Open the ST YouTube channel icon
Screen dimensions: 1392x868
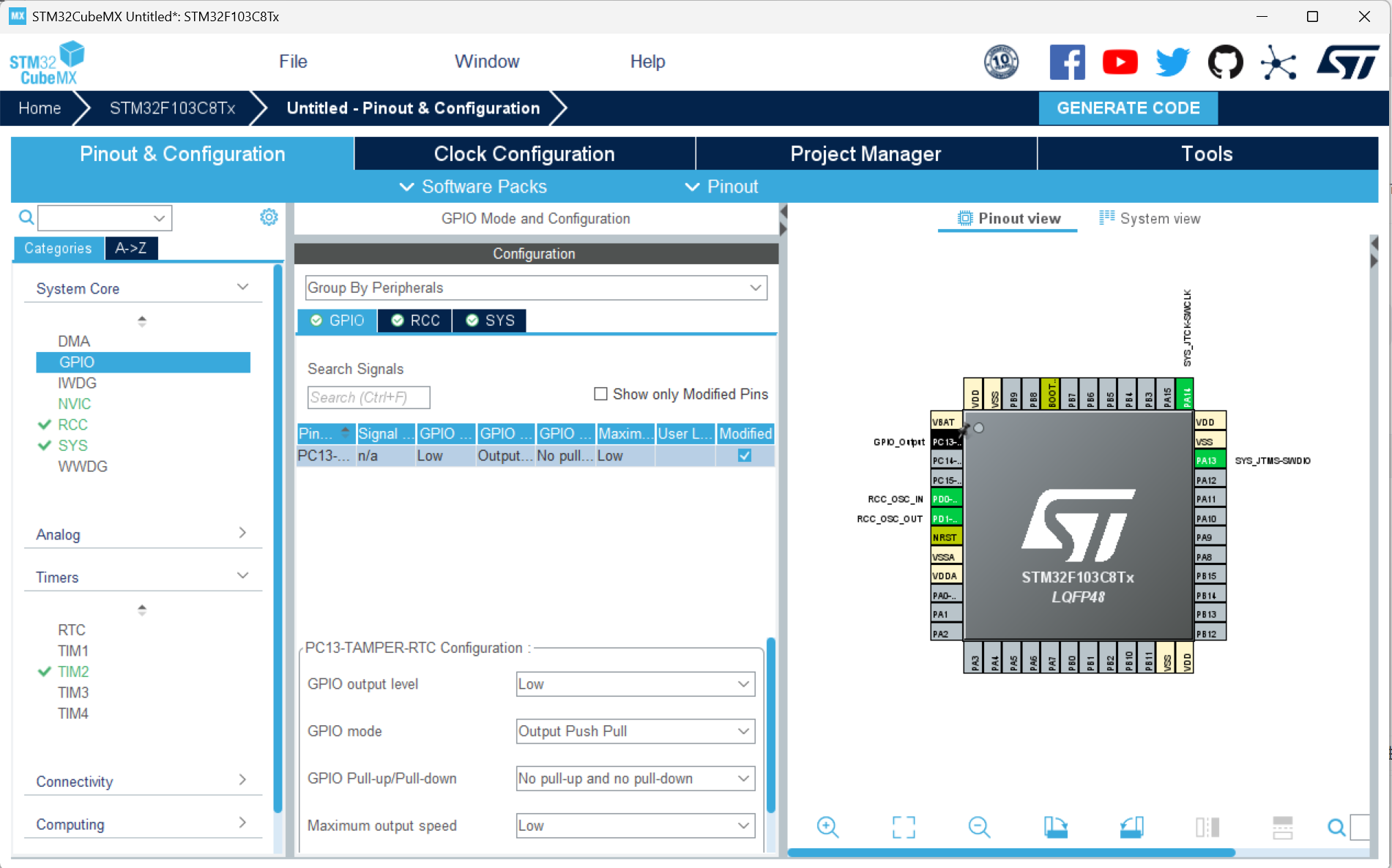[1120, 62]
